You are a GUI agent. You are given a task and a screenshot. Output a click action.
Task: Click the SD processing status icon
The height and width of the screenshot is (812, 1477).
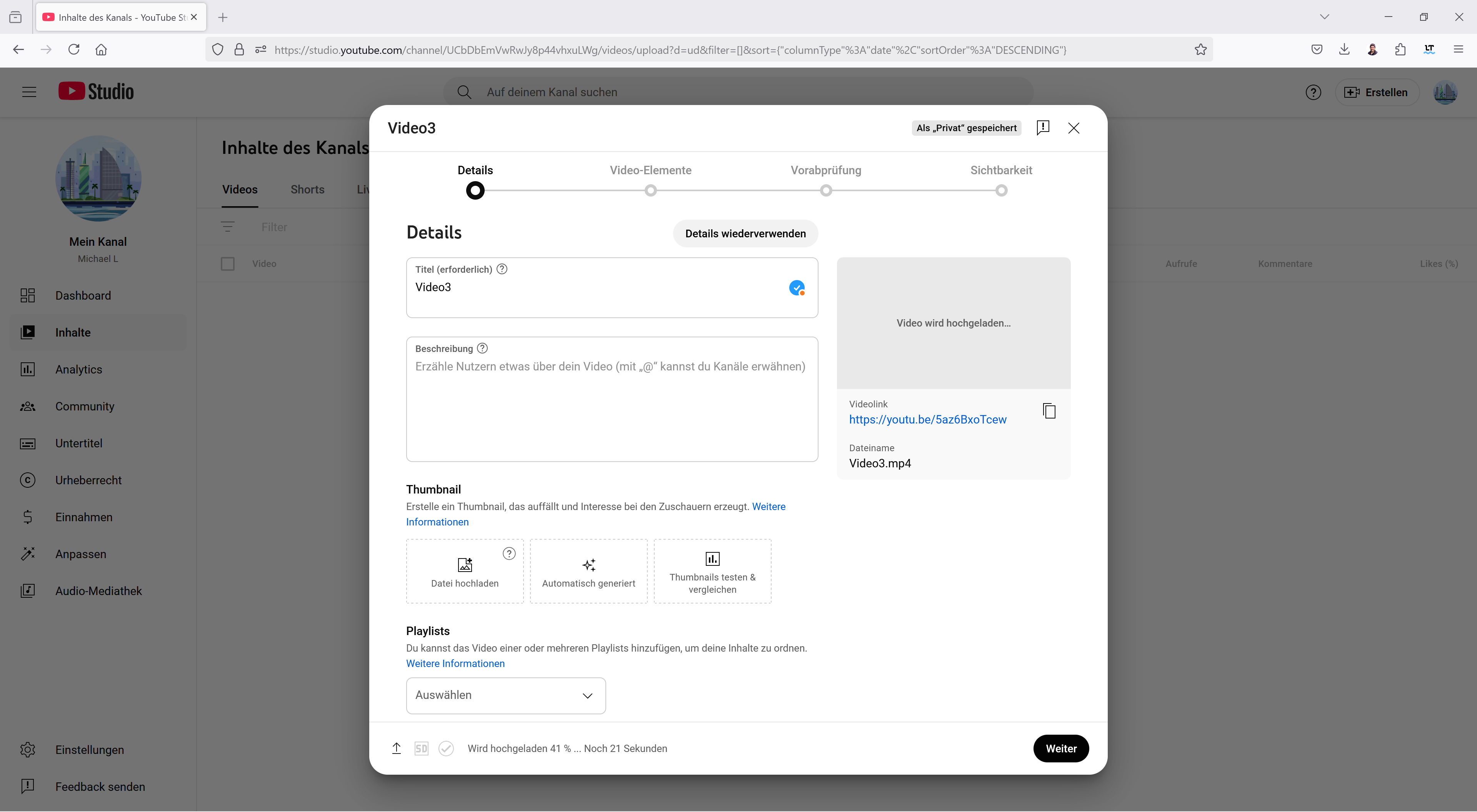pos(421,749)
